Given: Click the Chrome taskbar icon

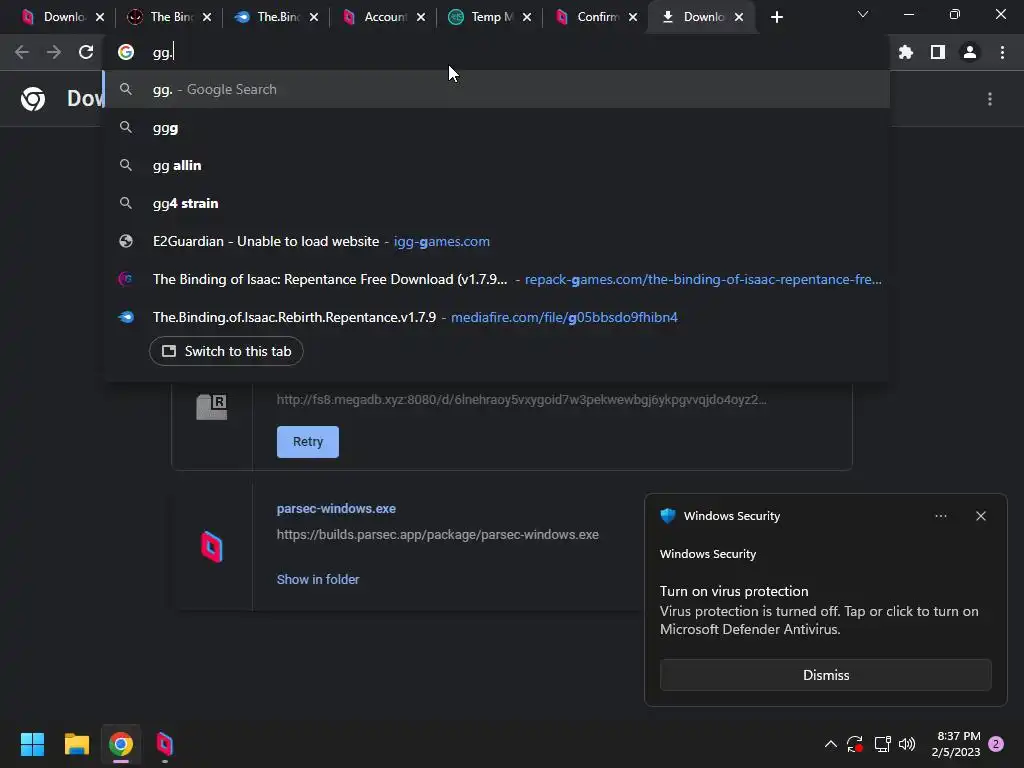Looking at the screenshot, I should point(121,744).
